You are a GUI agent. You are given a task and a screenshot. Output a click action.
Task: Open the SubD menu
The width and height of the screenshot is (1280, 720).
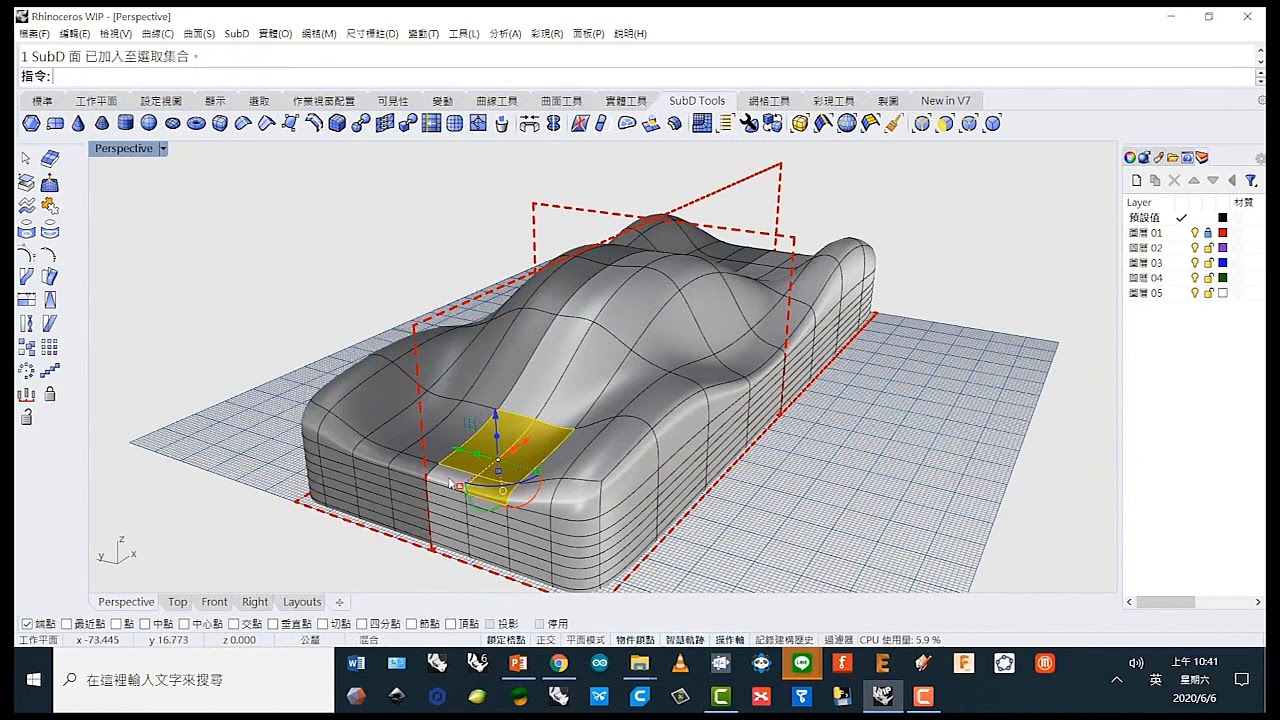[237, 34]
